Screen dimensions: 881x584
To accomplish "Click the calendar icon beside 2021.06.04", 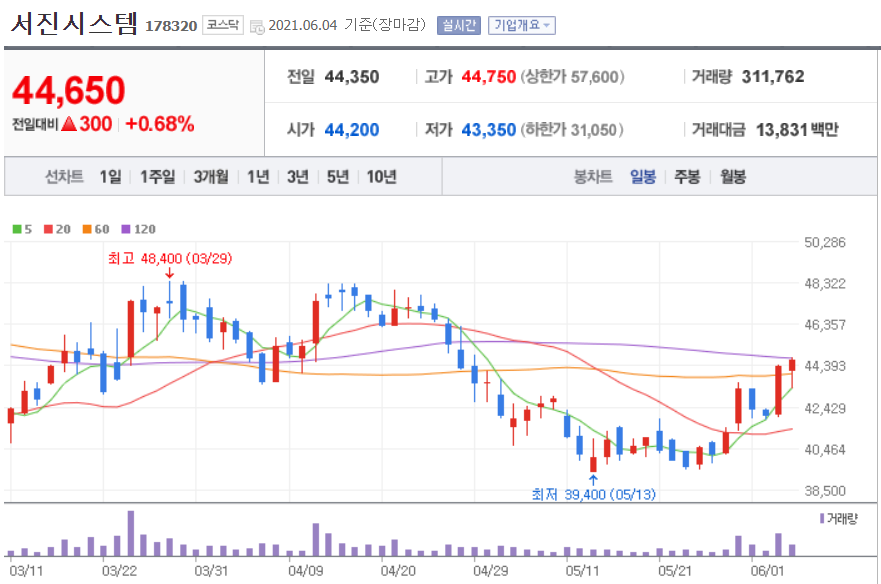I will point(257,26).
